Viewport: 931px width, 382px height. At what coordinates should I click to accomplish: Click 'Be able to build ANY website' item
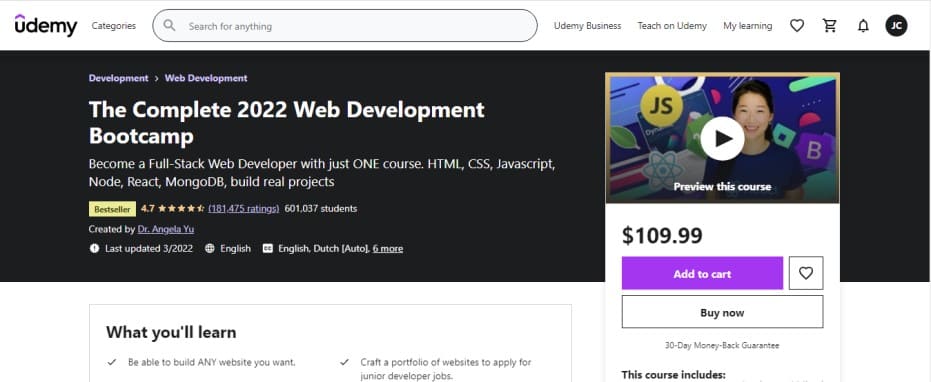pyautogui.click(x=211, y=362)
